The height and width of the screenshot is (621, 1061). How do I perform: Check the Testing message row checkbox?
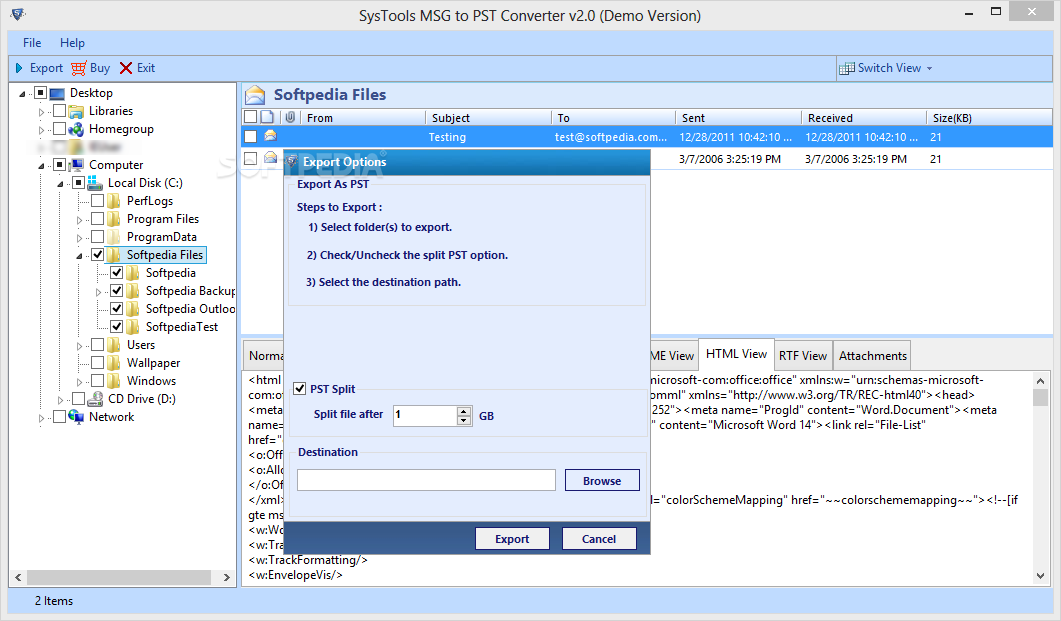coord(250,137)
